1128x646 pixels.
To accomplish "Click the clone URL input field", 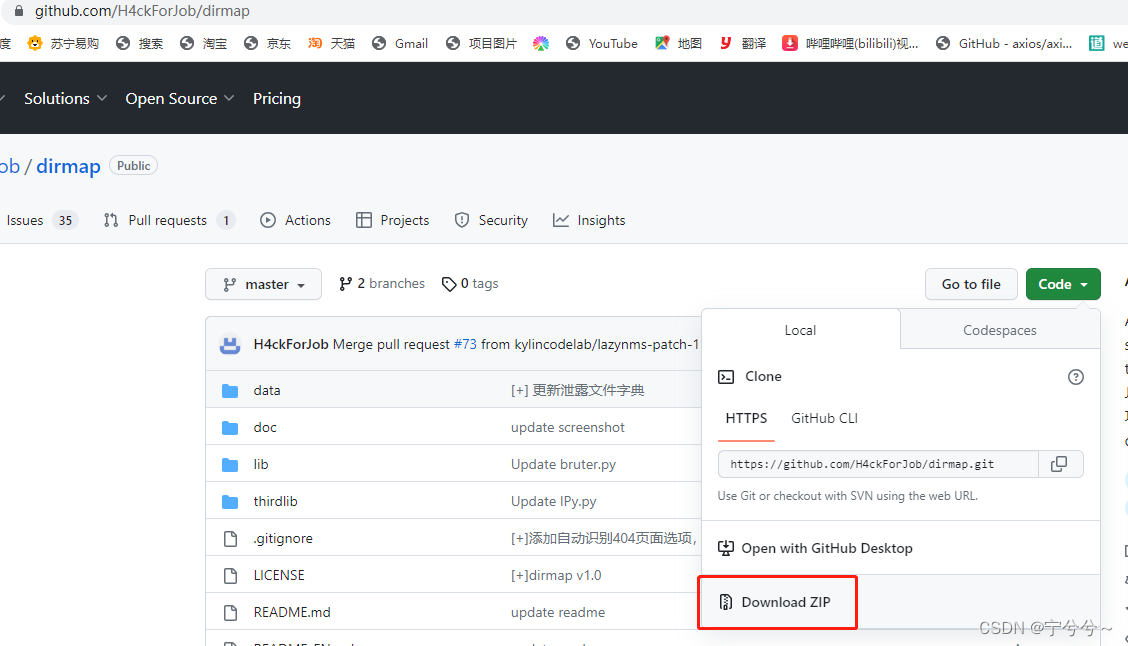I will pyautogui.click(x=878, y=464).
